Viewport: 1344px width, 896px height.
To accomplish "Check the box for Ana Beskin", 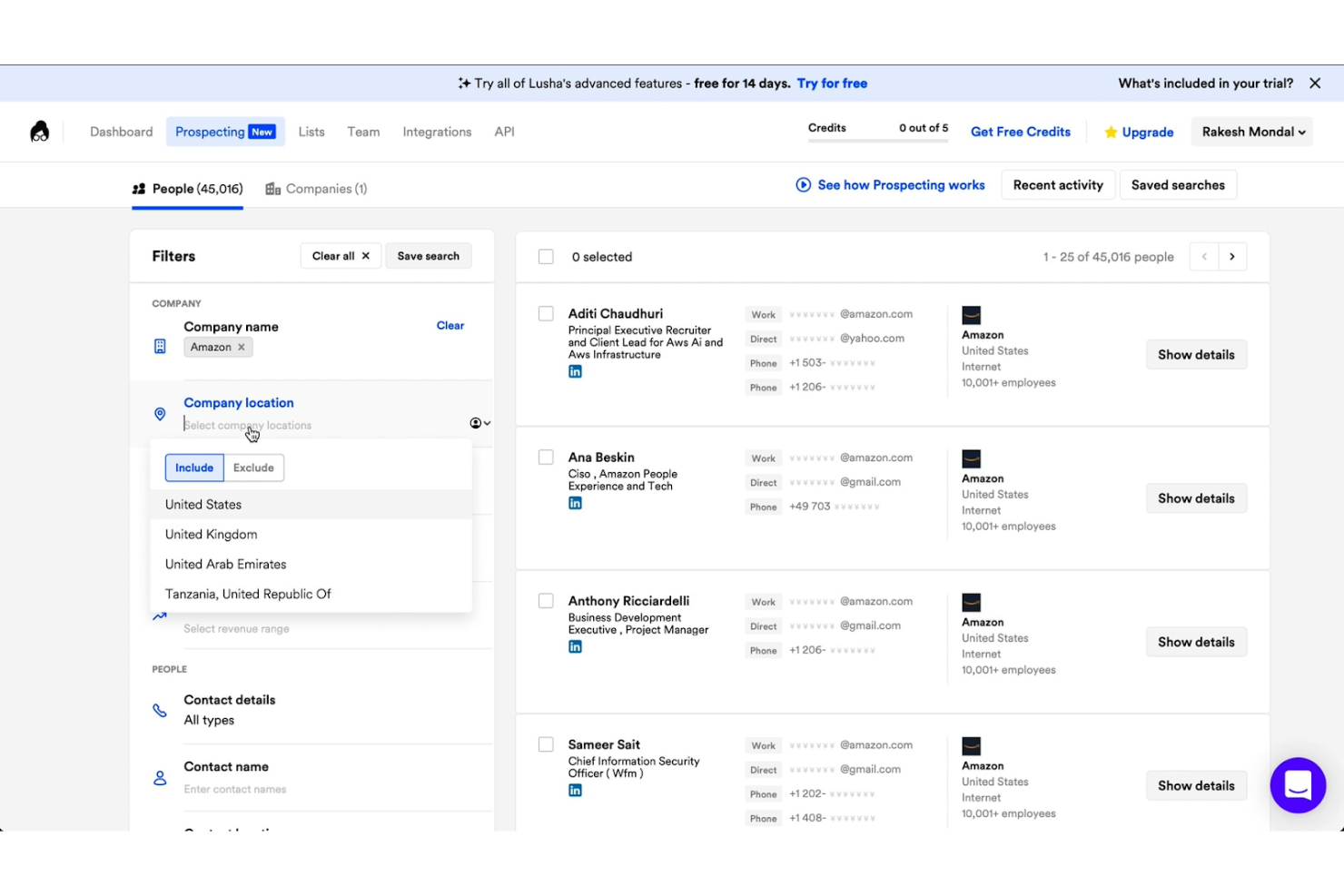I will coord(546,458).
